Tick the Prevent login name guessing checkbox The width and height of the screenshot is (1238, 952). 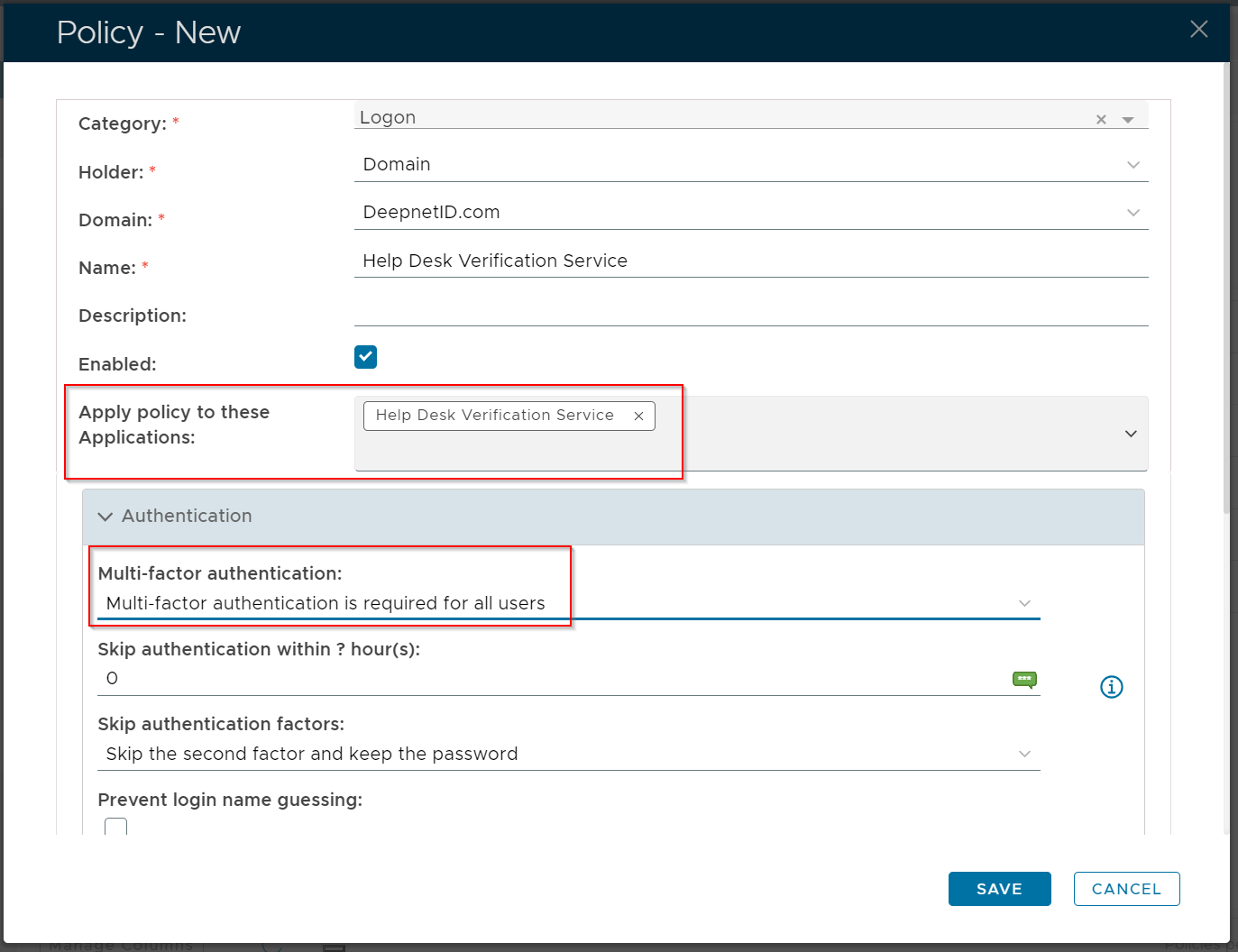[x=116, y=827]
